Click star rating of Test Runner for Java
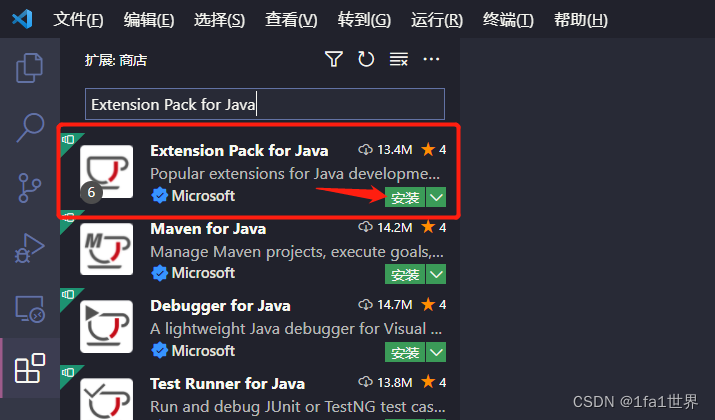This screenshot has width=715, height=420. click(434, 382)
